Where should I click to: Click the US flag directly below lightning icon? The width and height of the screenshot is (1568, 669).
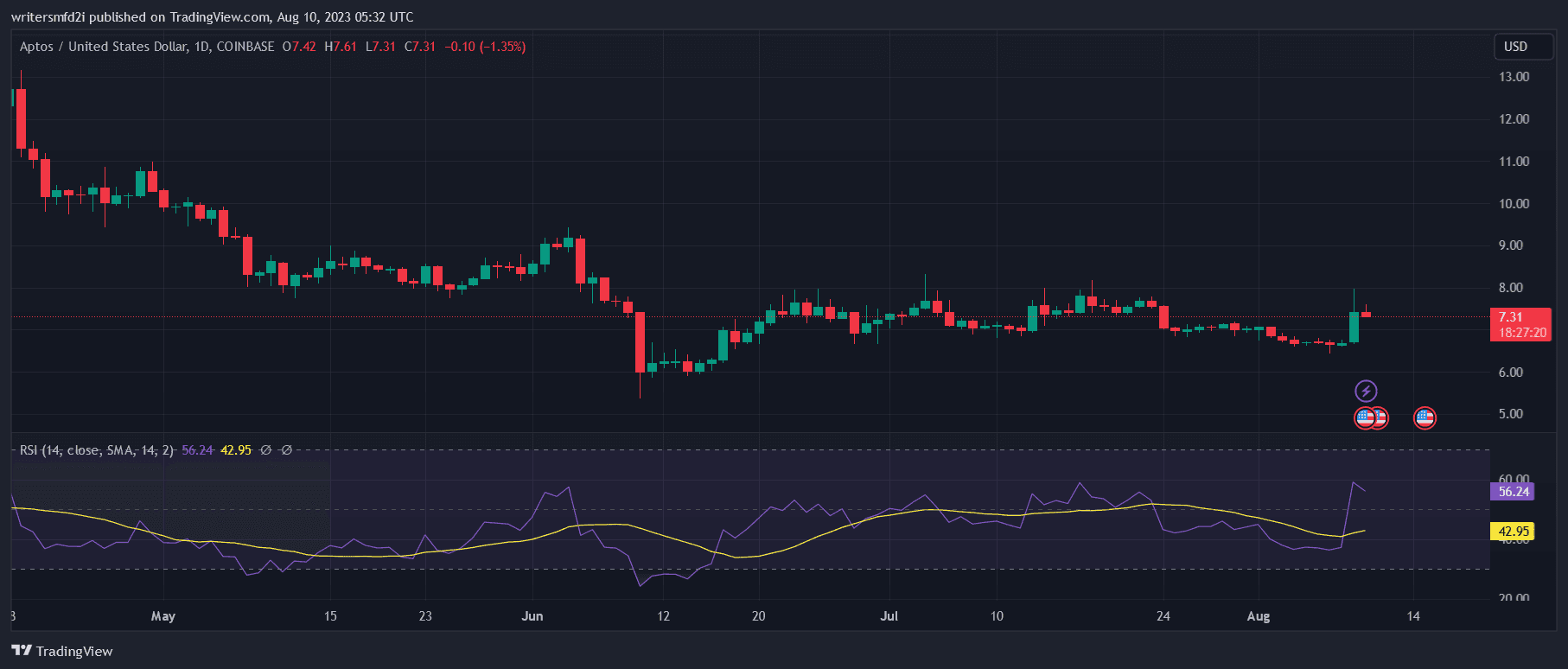[x=1365, y=418]
